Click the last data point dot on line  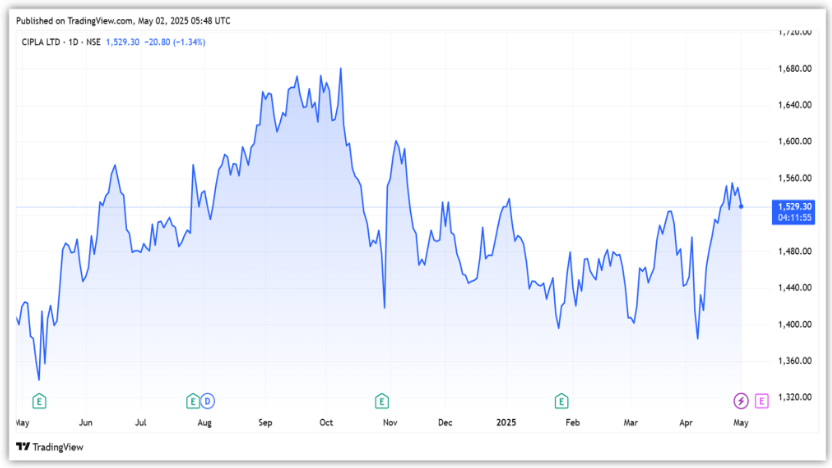[x=741, y=207]
